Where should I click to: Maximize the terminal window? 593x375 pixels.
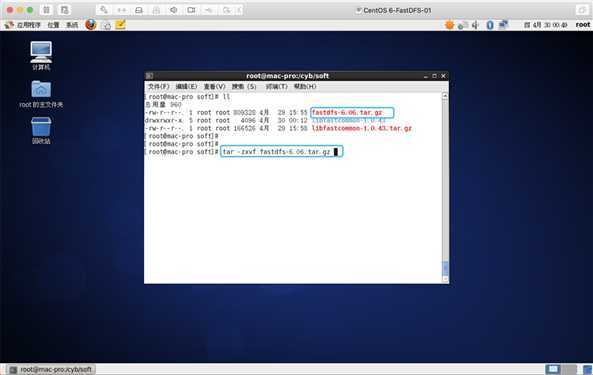434,76
